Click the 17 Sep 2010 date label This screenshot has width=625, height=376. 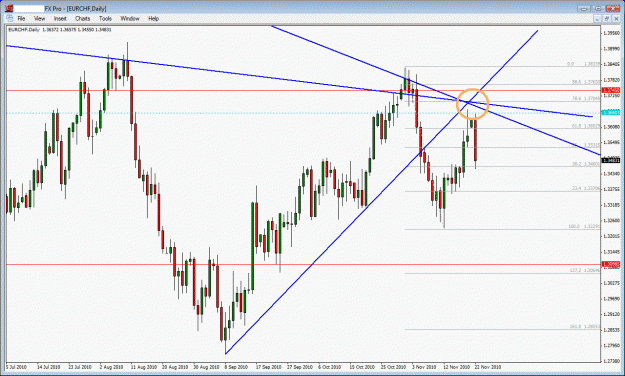269,367
